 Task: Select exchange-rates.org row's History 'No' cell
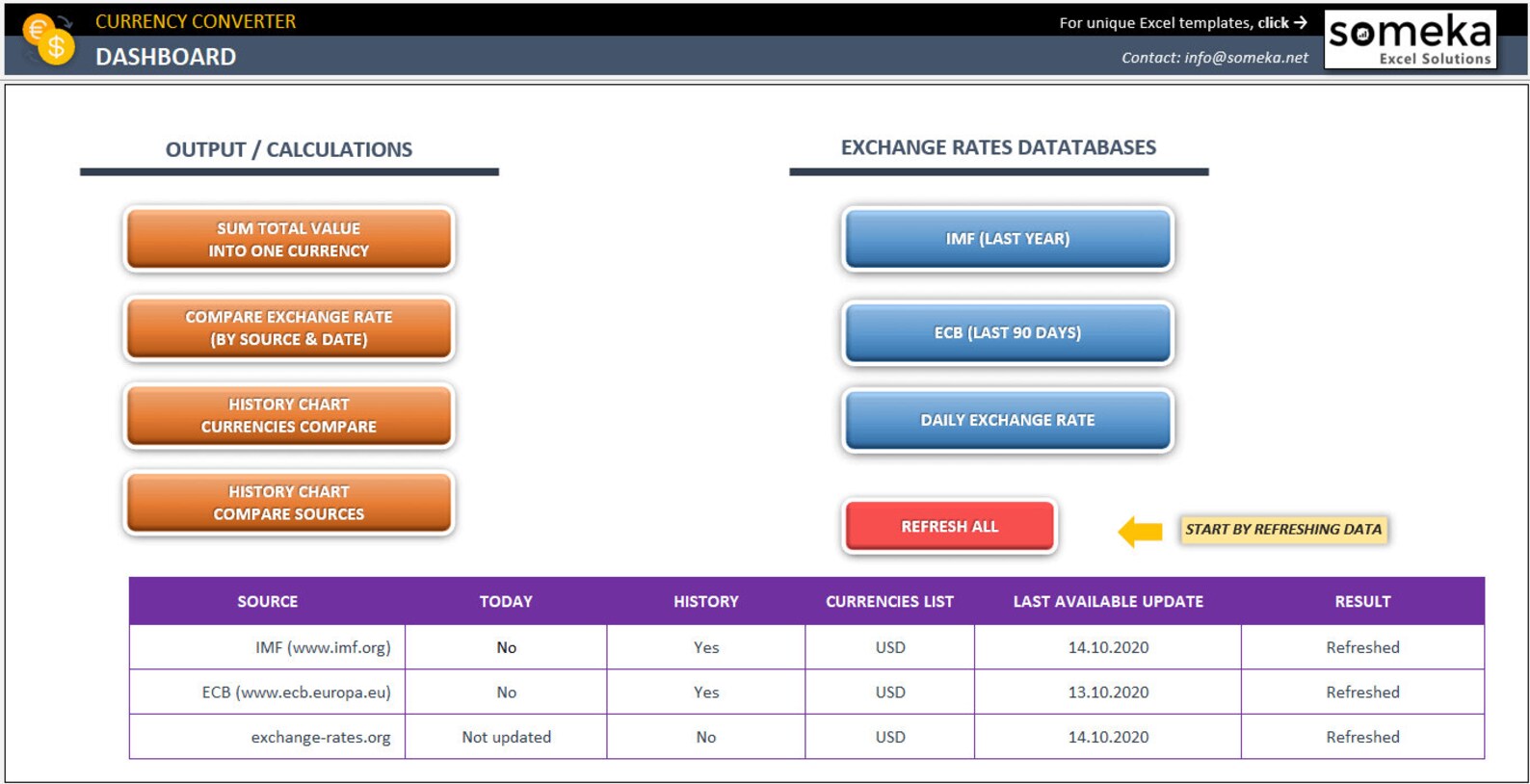coord(706,737)
